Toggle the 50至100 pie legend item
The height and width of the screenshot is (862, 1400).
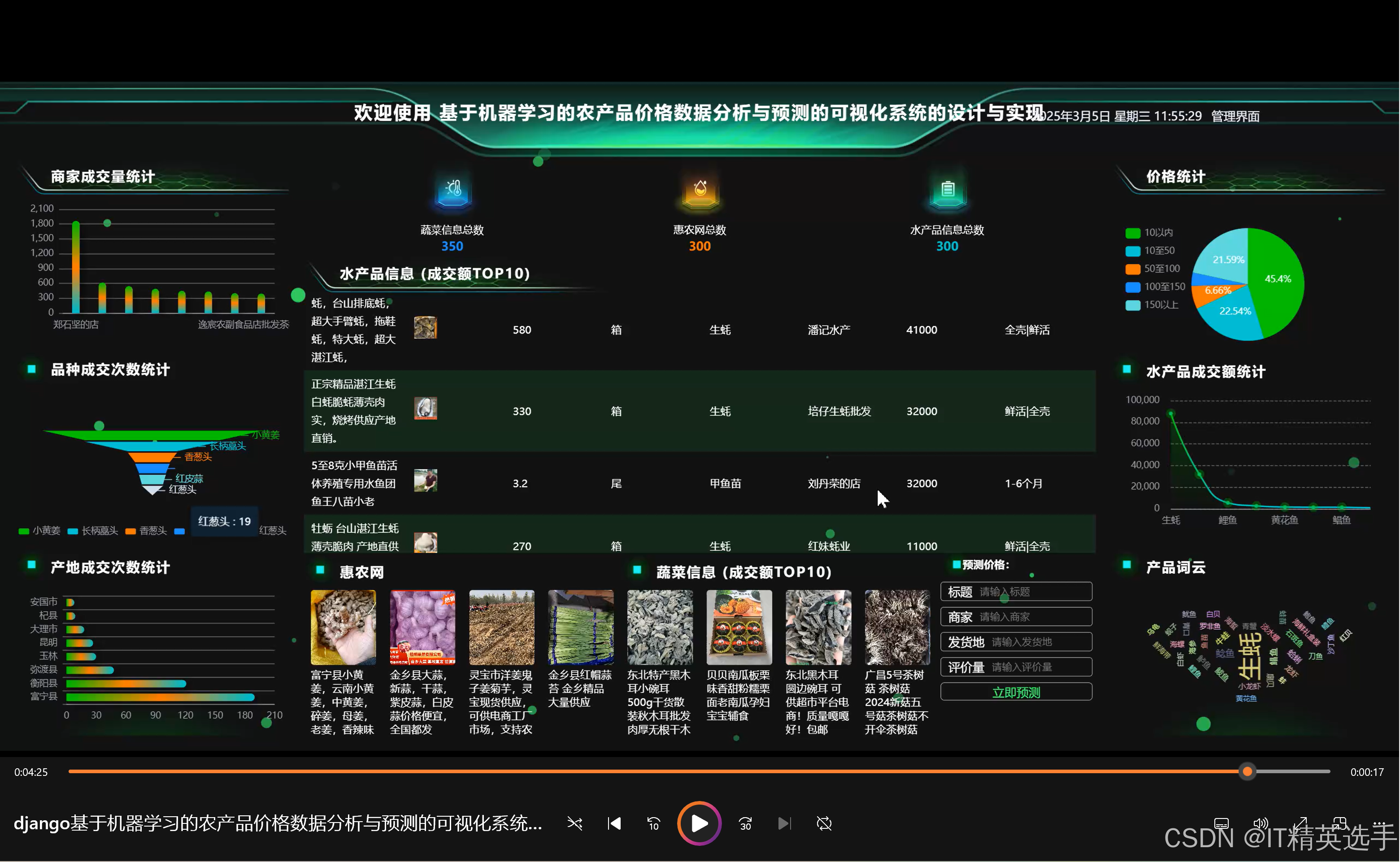pos(1152,269)
